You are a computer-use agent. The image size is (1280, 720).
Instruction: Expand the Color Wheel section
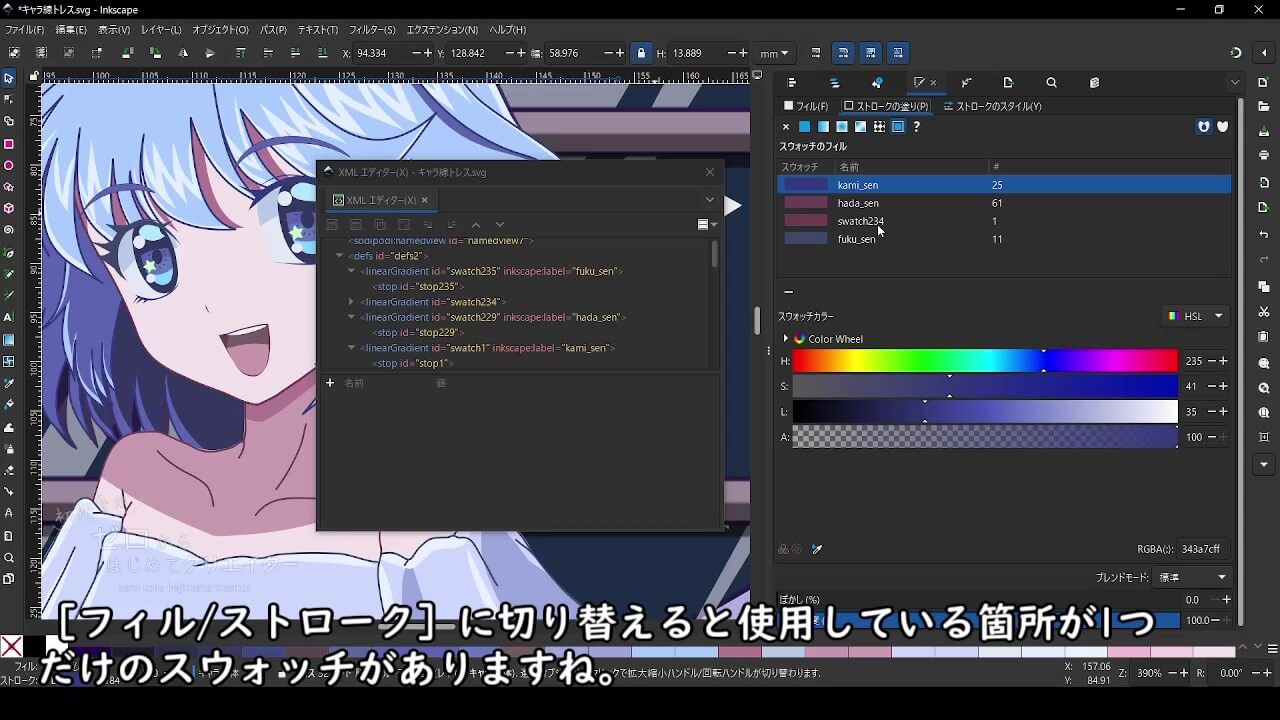786,339
